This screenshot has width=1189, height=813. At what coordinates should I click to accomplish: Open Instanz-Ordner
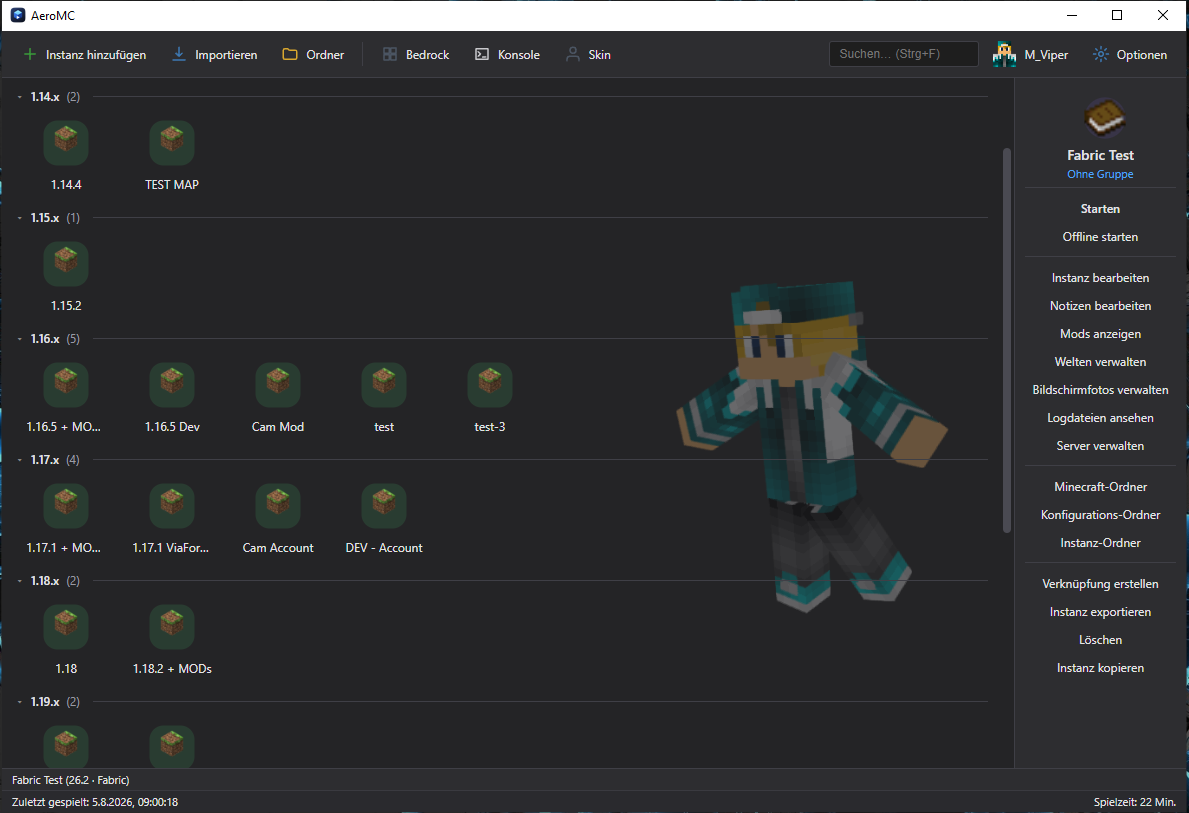click(1100, 543)
